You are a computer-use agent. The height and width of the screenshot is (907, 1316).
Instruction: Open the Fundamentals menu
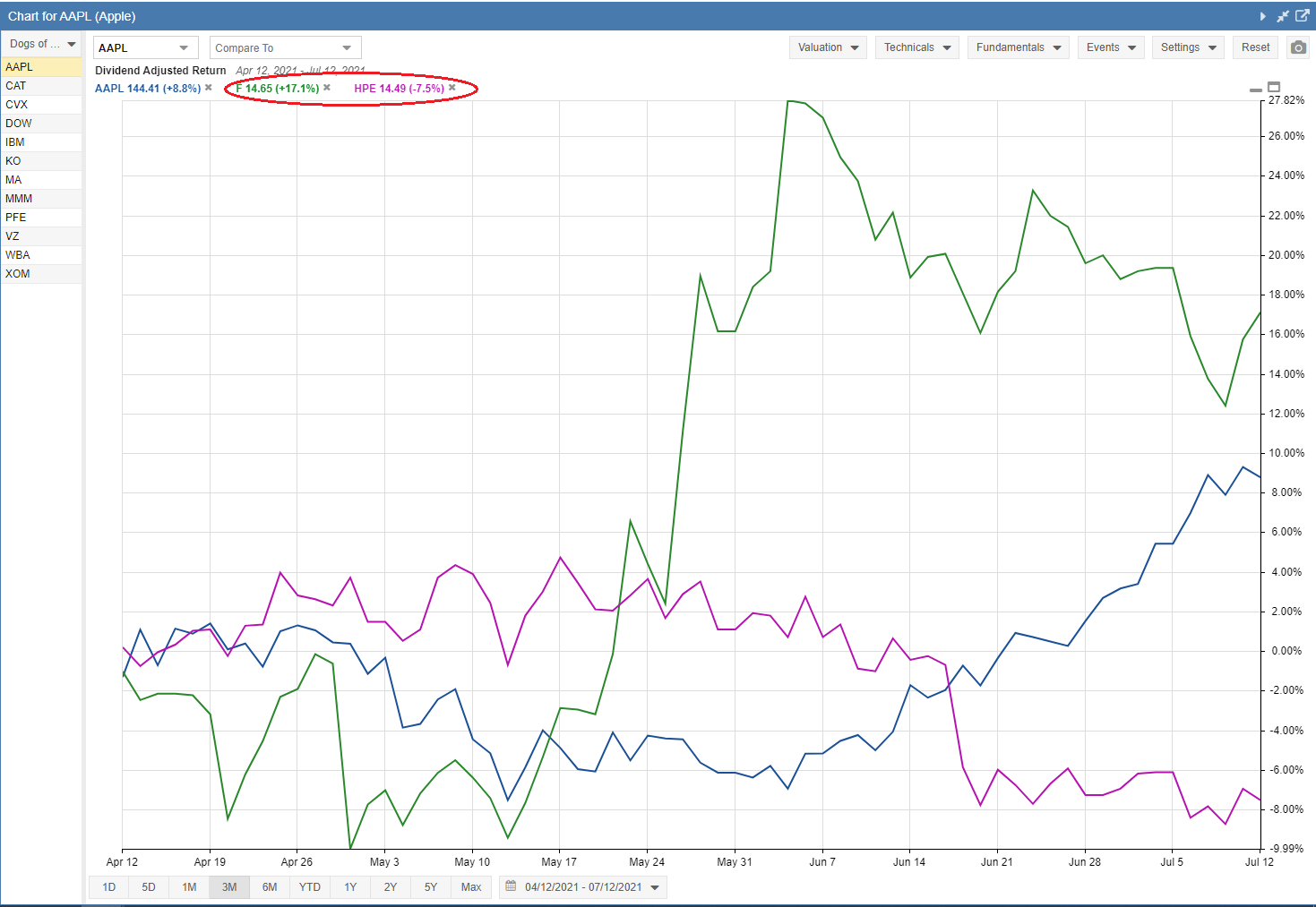click(x=1019, y=47)
